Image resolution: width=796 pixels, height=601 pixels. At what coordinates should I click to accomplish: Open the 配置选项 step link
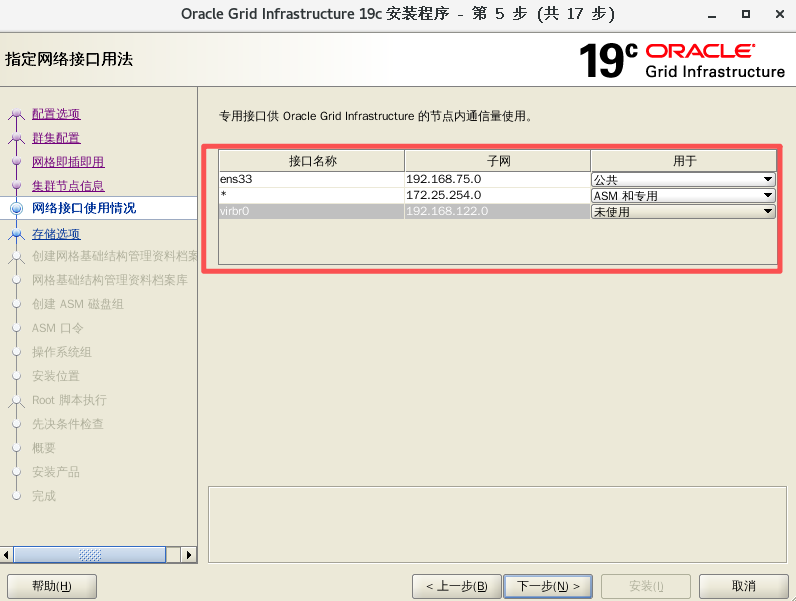point(56,114)
